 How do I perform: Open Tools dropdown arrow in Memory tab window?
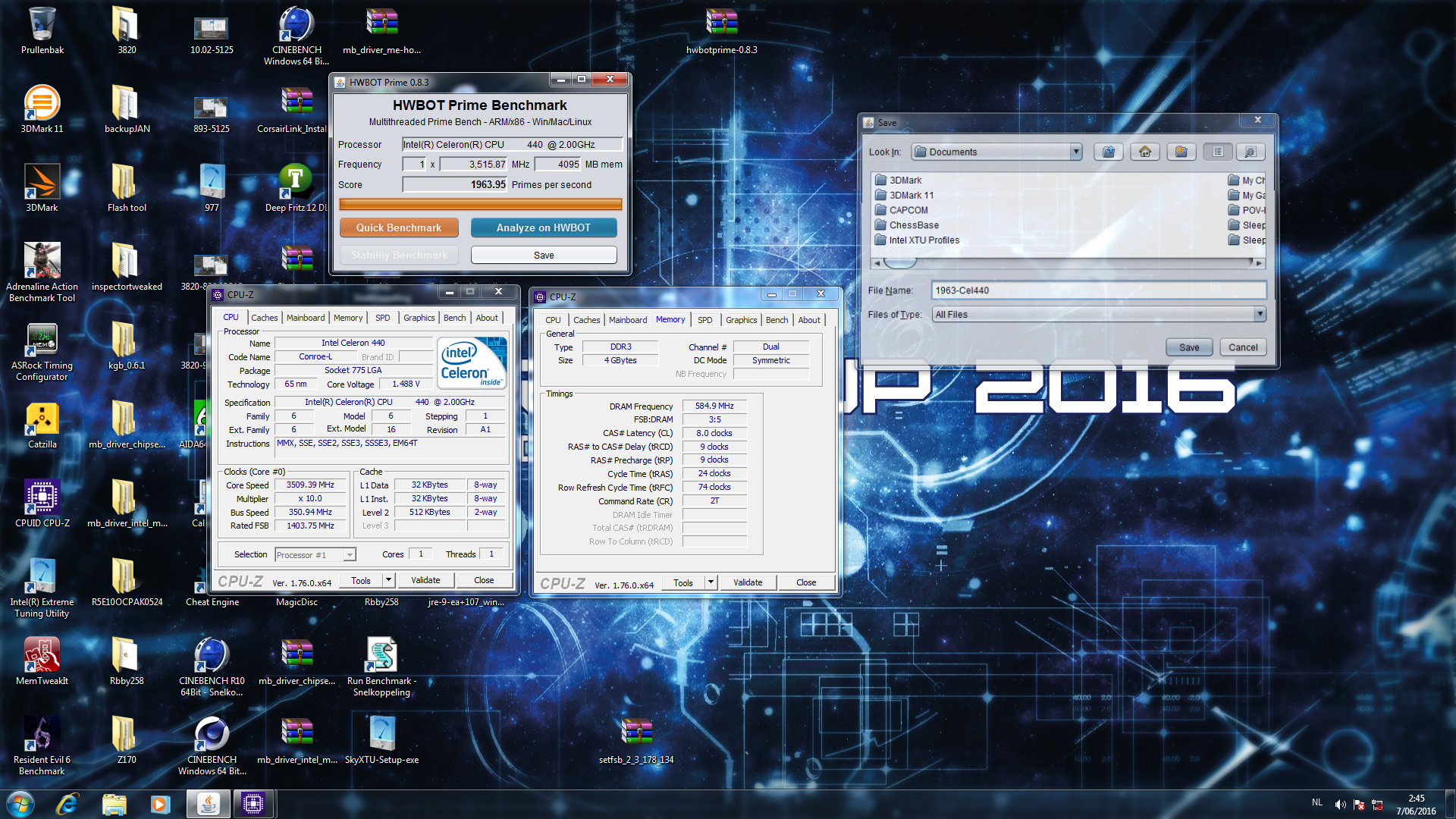(x=711, y=582)
